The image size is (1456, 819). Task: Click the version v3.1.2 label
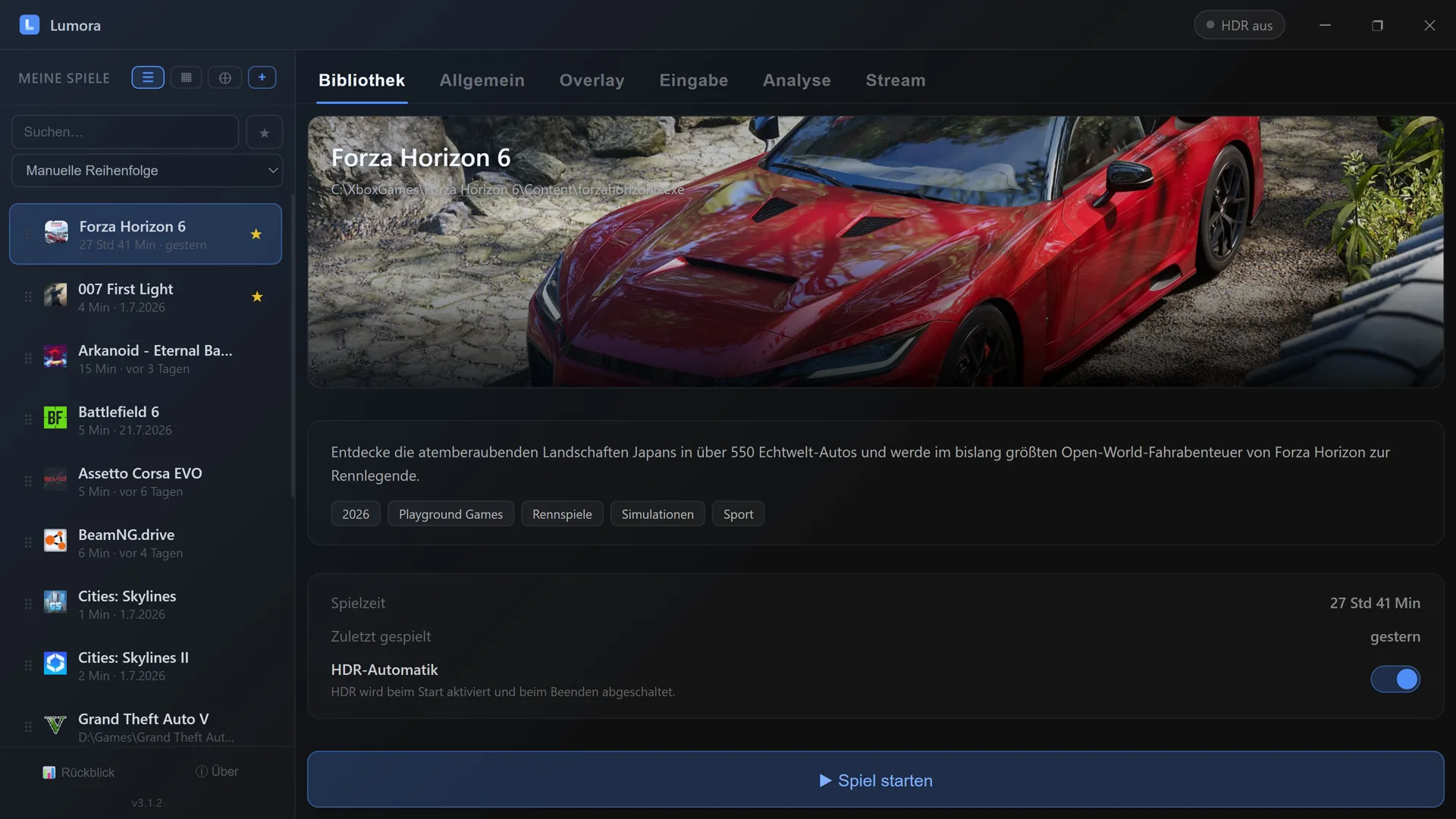click(x=146, y=803)
